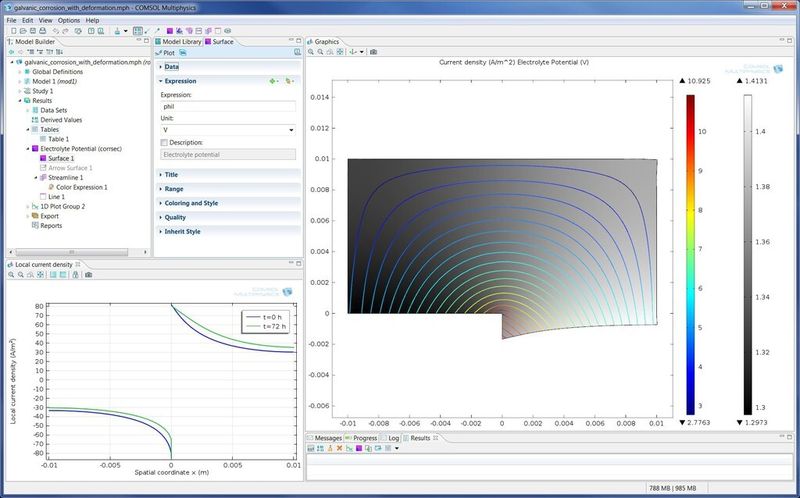800x498 pixels.
Task: Open the Options menu
Action: coord(68,20)
